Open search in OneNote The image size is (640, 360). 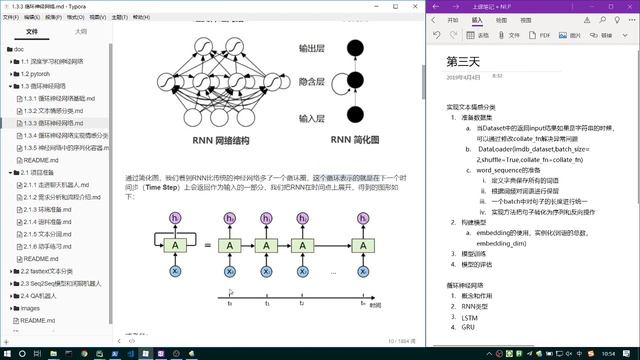pos(602,20)
